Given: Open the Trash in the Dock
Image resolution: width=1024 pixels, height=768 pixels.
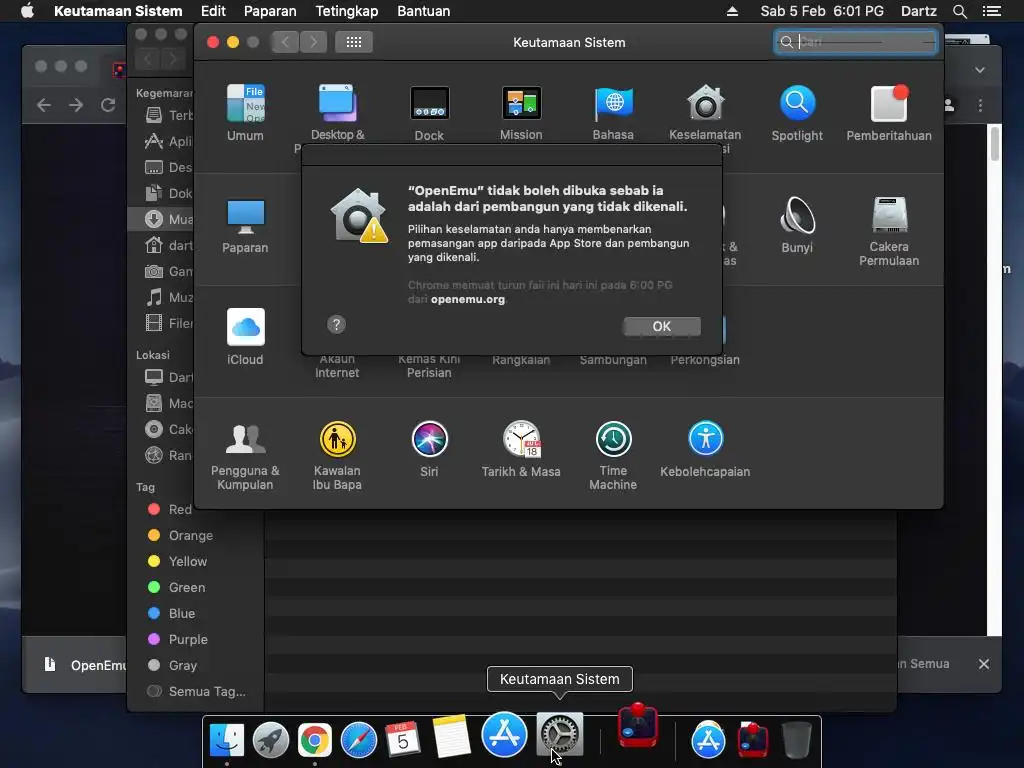Looking at the screenshot, I should [x=796, y=740].
